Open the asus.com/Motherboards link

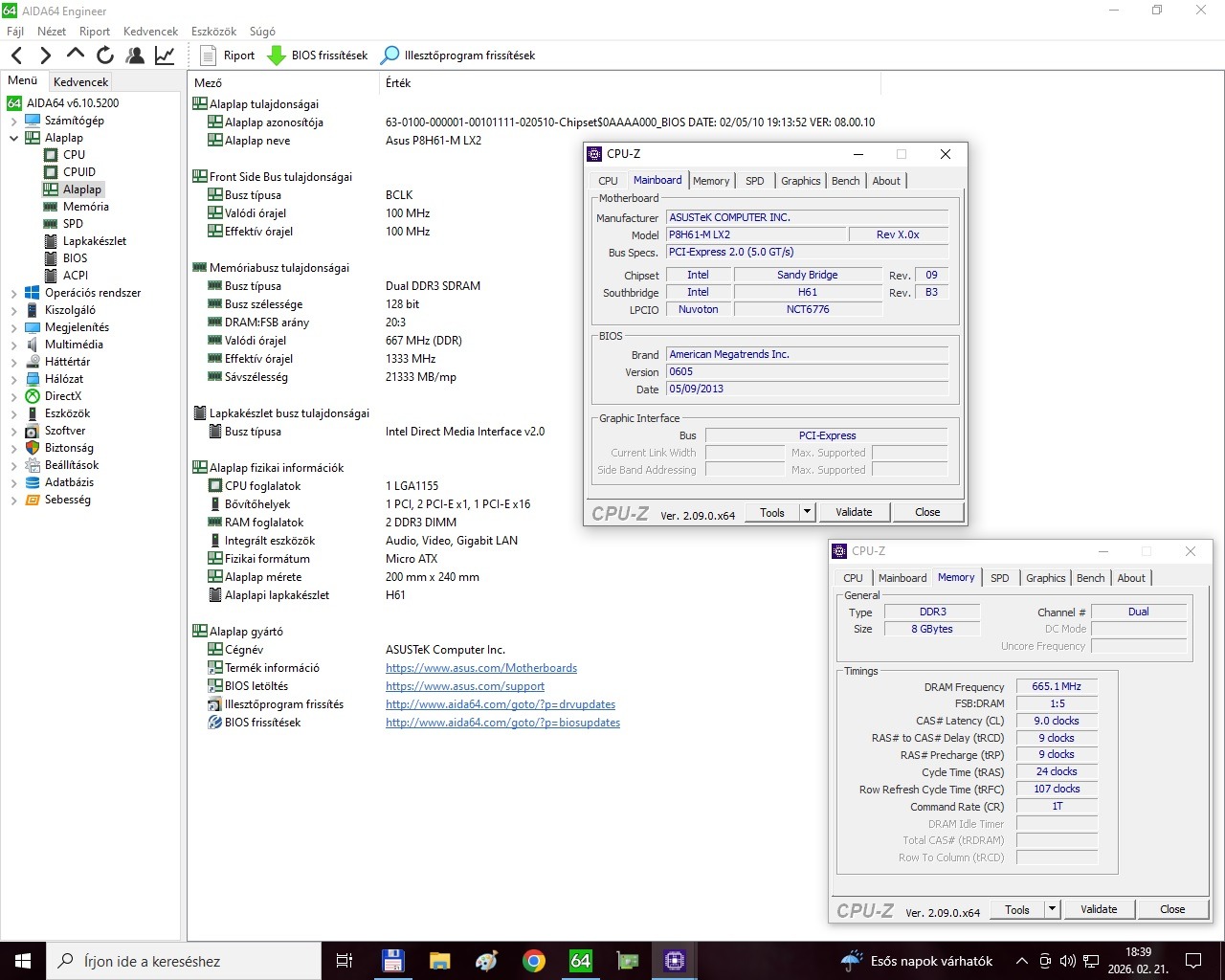[x=481, y=668]
